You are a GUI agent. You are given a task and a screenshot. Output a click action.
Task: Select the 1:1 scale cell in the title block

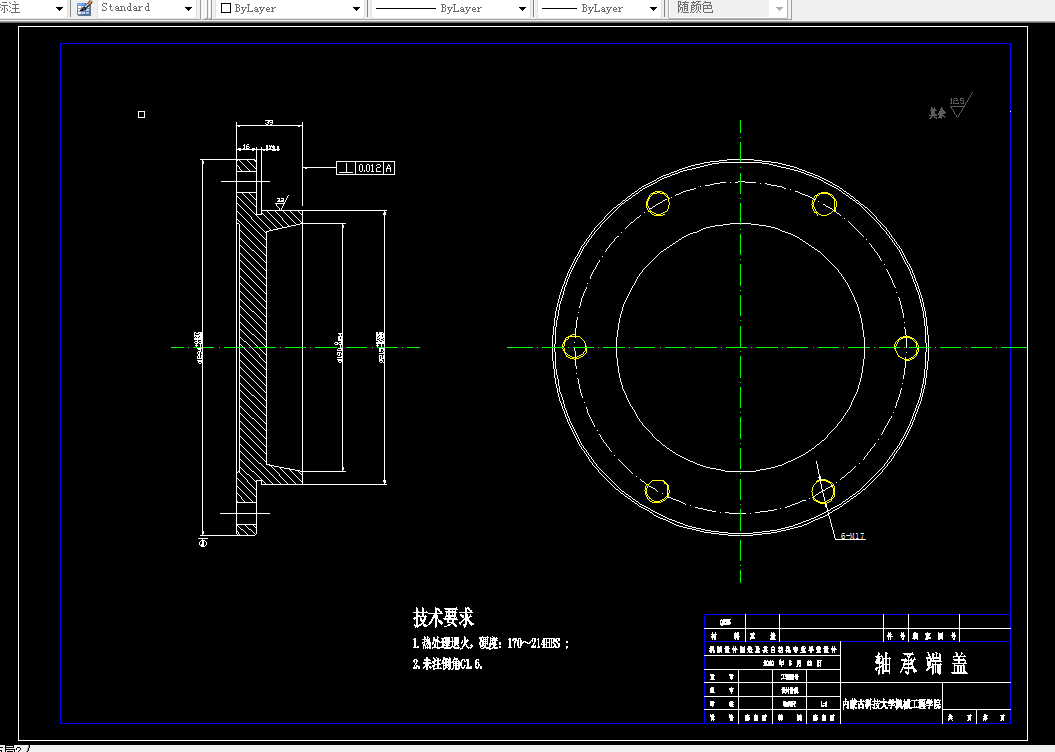(824, 704)
